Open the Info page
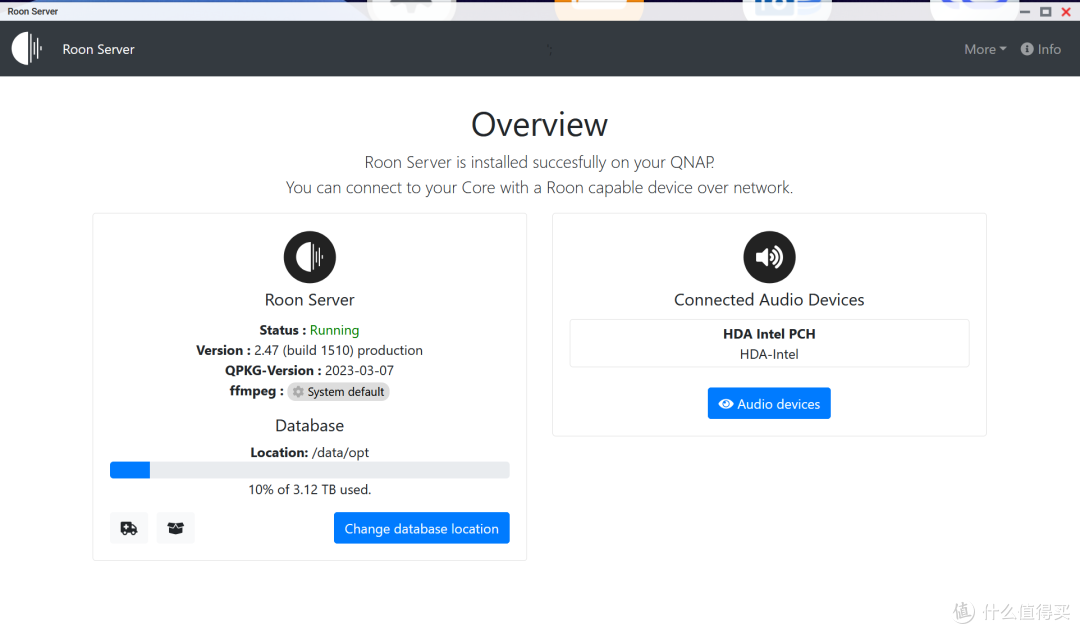This screenshot has height=634, width=1080. click(x=1041, y=50)
